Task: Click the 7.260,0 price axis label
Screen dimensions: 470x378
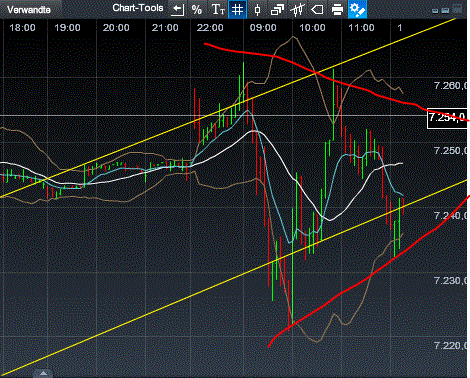Action: (x=451, y=86)
